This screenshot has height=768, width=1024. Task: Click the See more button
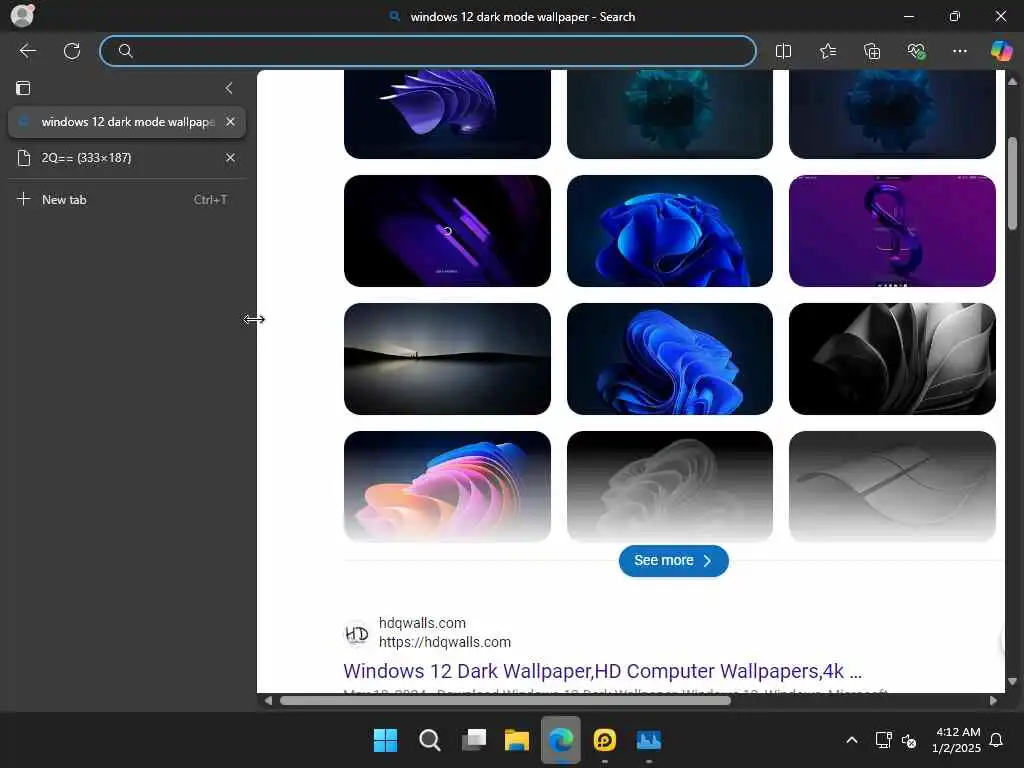[673, 561]
